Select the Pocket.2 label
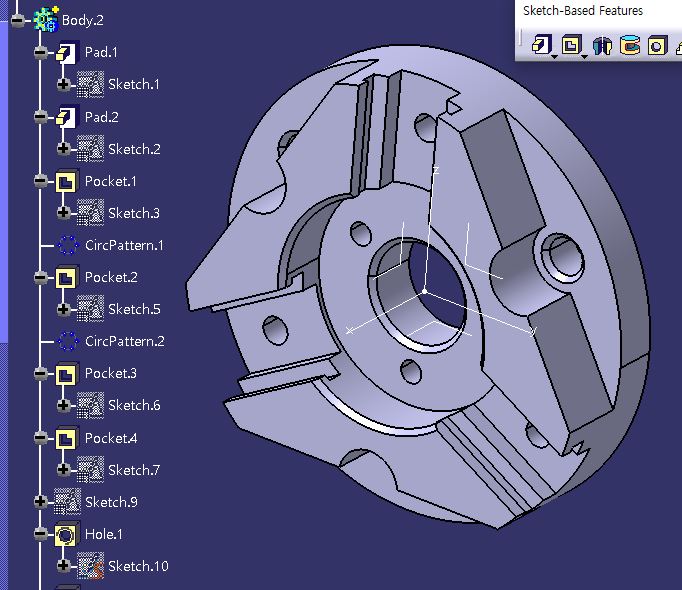682x590 pixels. coord(111,277)
